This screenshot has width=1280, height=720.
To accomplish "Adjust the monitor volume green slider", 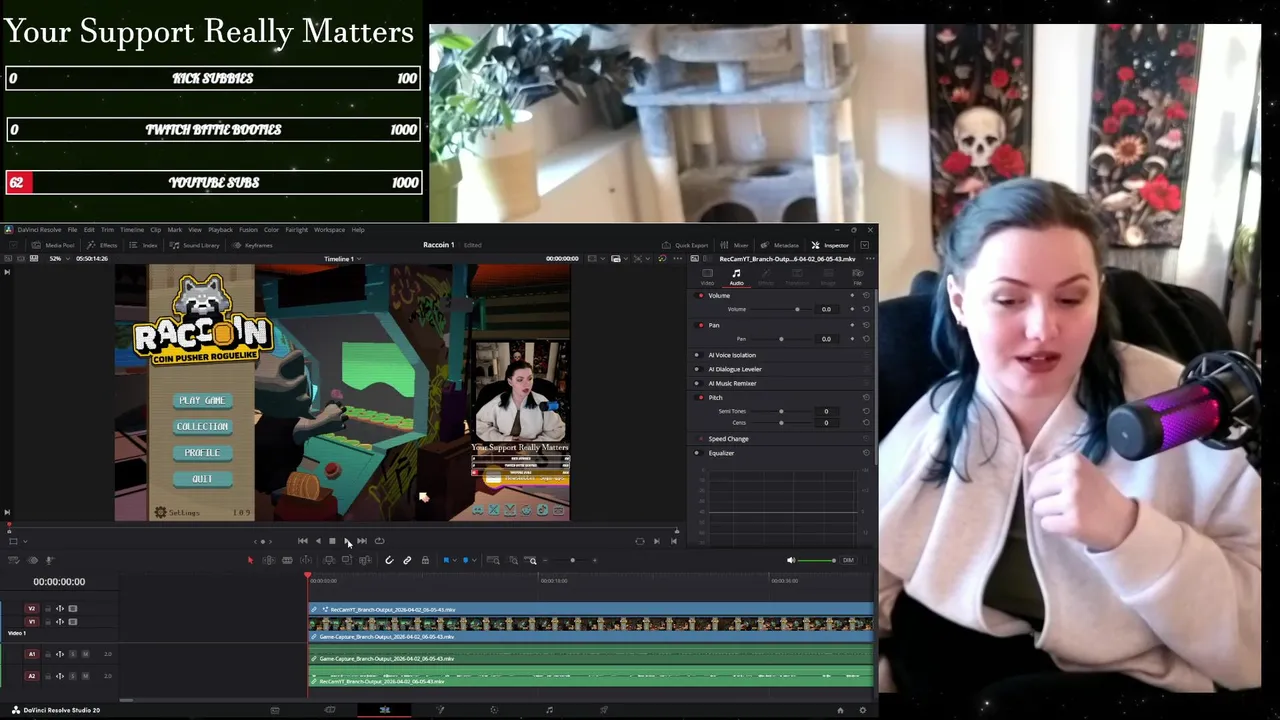I will pos(818,560).
